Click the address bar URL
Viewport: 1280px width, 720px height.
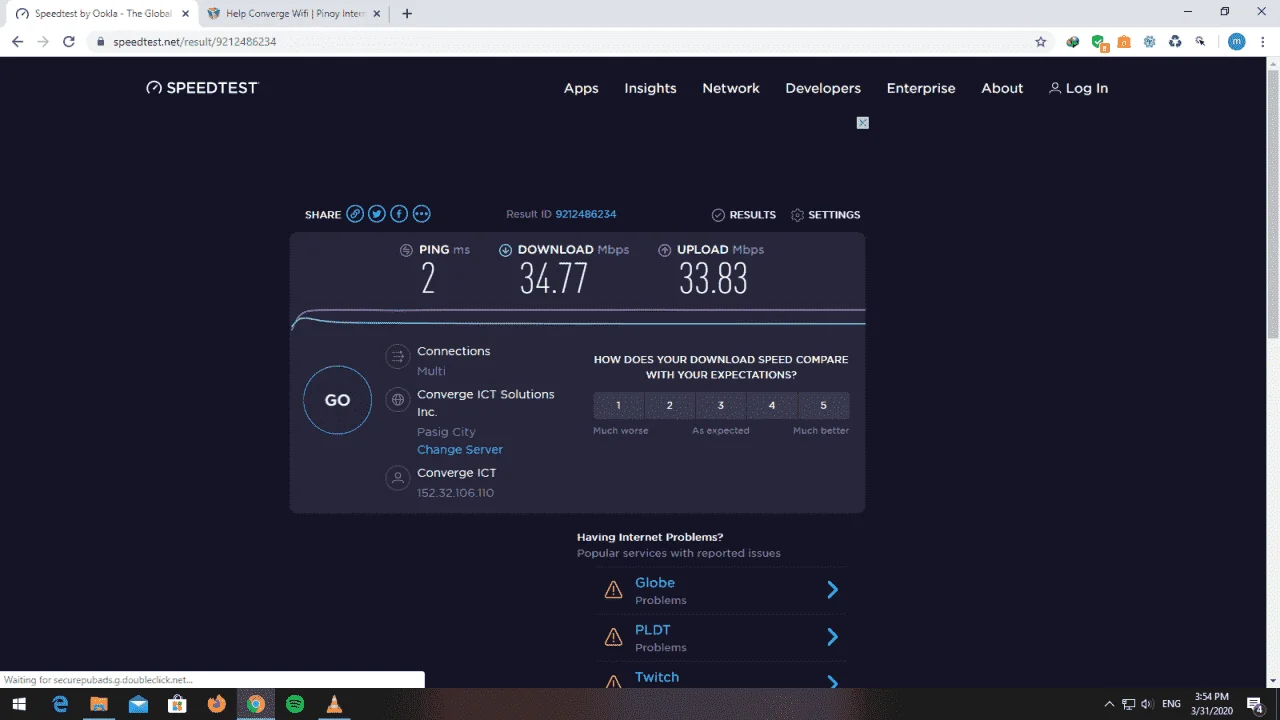click(x=195, y=42)
